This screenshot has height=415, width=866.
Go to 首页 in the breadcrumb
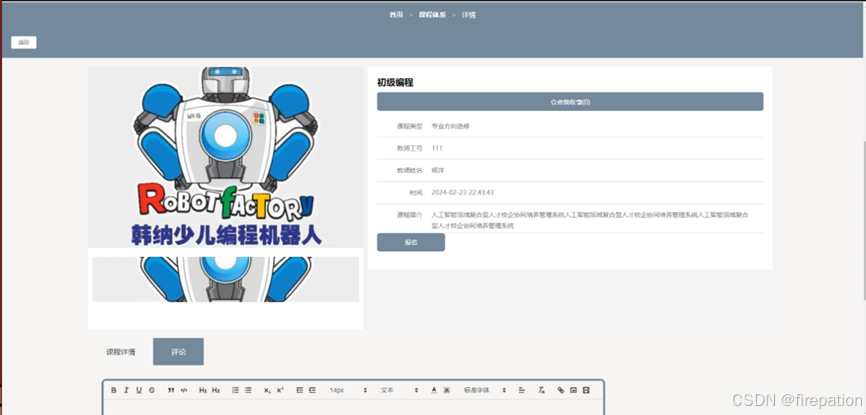click(x=396, y=15)
